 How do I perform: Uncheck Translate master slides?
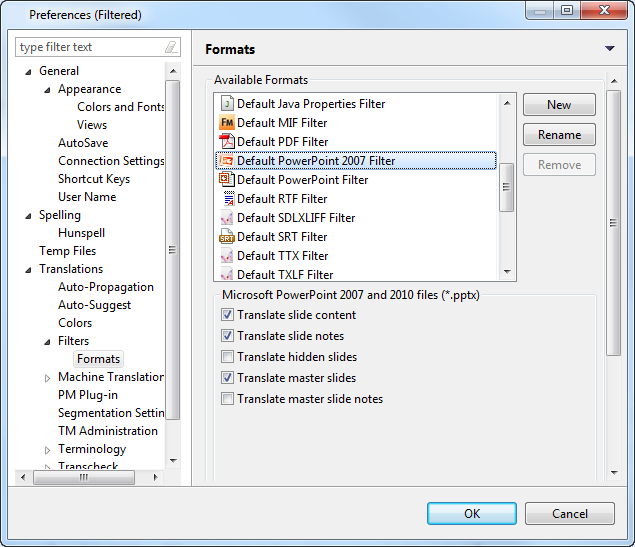click(227, 378)
